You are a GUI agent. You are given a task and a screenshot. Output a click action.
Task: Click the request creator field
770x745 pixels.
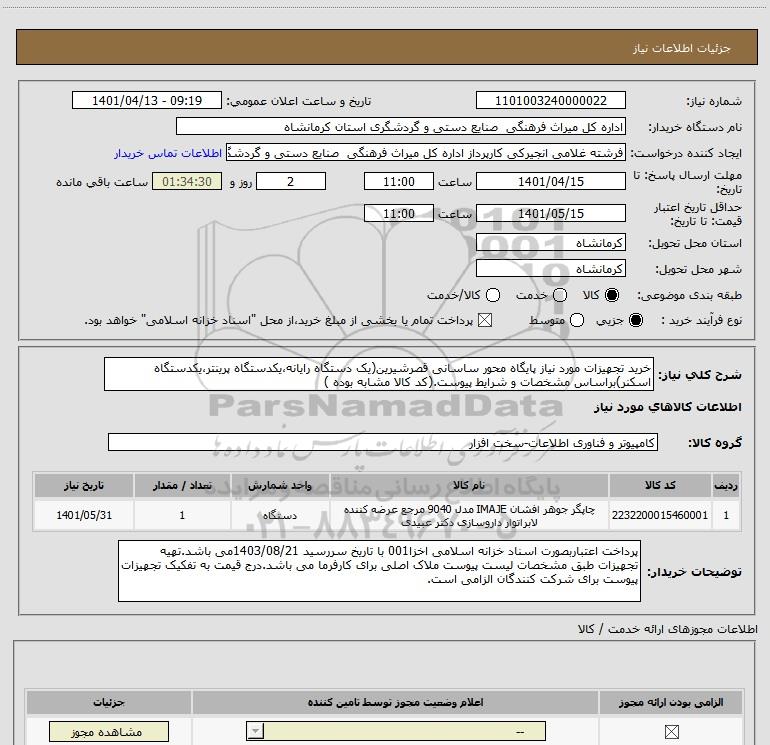coord(426,153)
